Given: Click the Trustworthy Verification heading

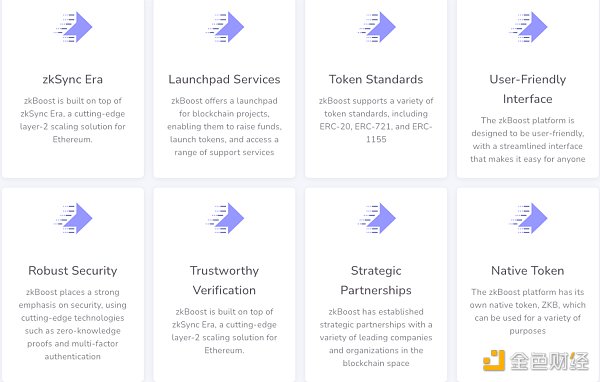Looking at the screenshot, I should click(224, 281).
